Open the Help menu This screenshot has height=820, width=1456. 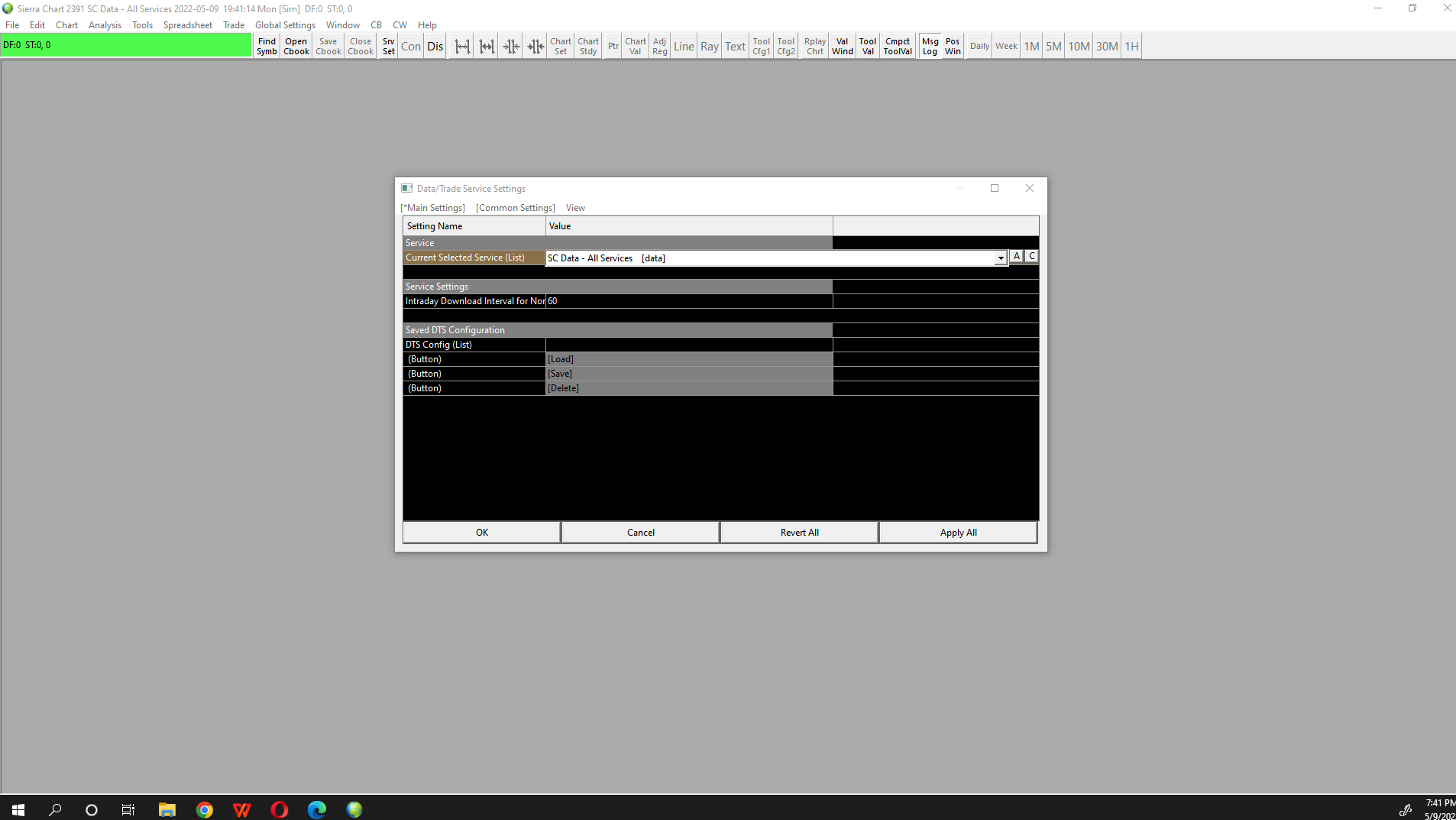pyautogui.click(x=427, y=25)
